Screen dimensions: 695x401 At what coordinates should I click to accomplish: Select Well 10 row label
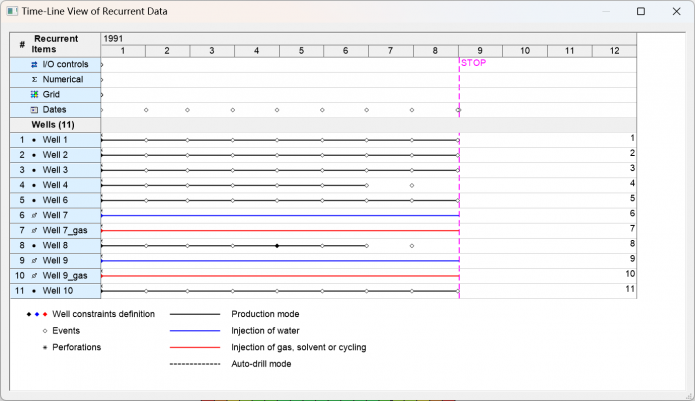[58, 290]
